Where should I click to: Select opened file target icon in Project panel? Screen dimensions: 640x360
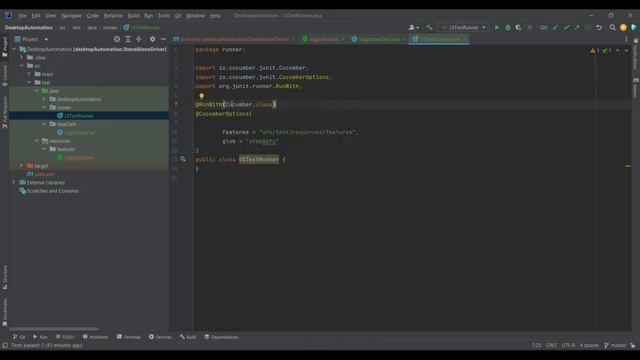tap(117, 39)
